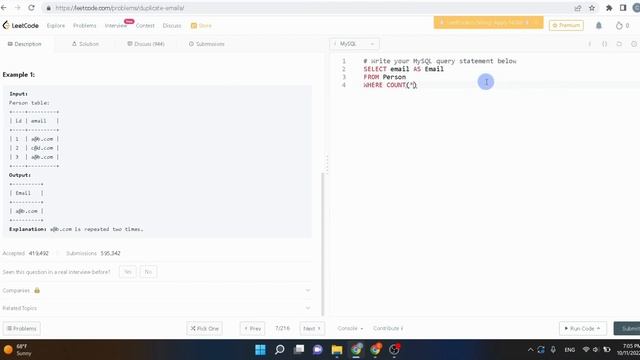This screenshot has width=640, height=360.
Task: Switch to the Submissions tab
Action: [x=207, y=44]
